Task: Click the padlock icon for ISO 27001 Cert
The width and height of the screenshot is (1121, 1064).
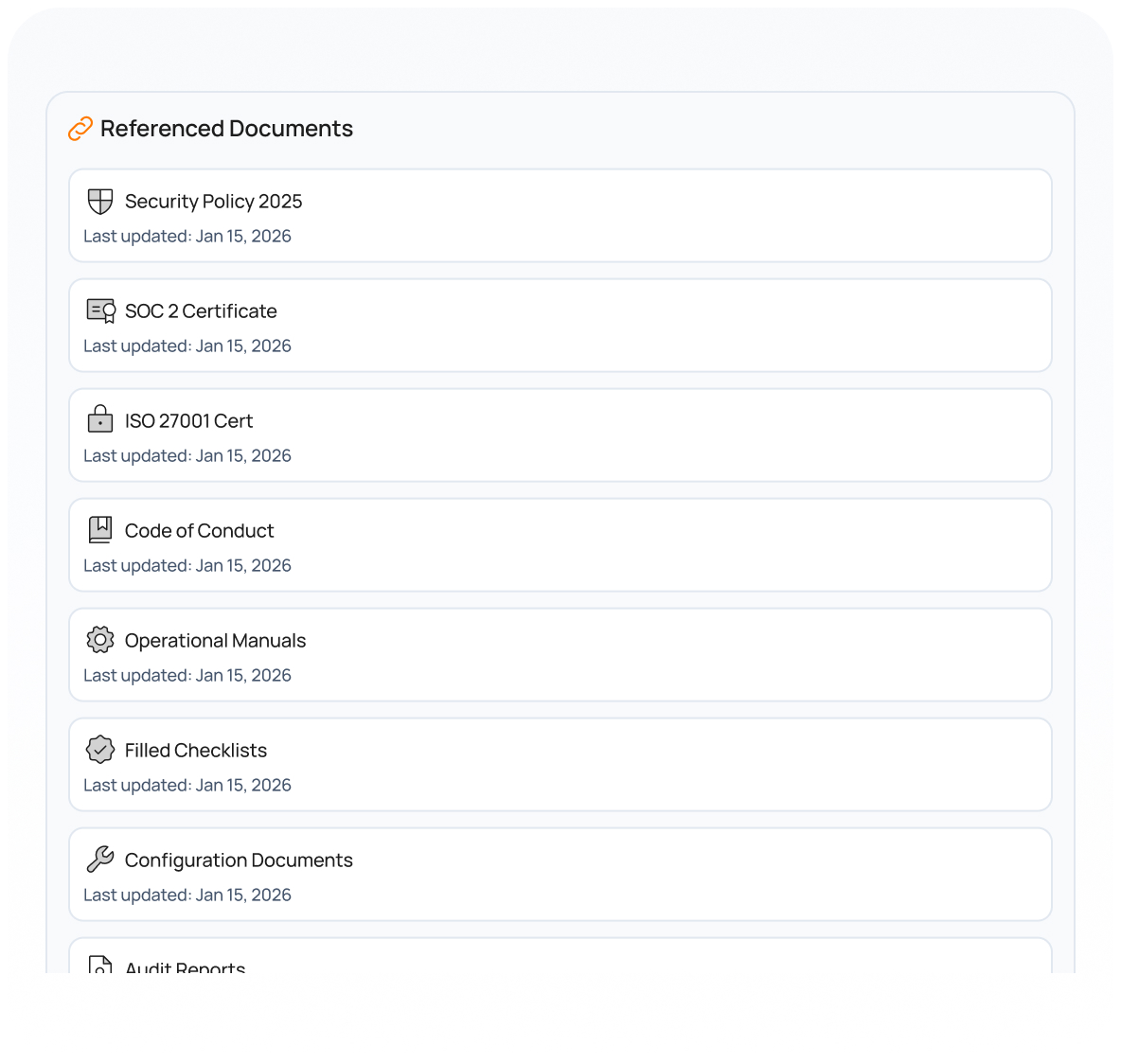Action: (x=100, y=419)
